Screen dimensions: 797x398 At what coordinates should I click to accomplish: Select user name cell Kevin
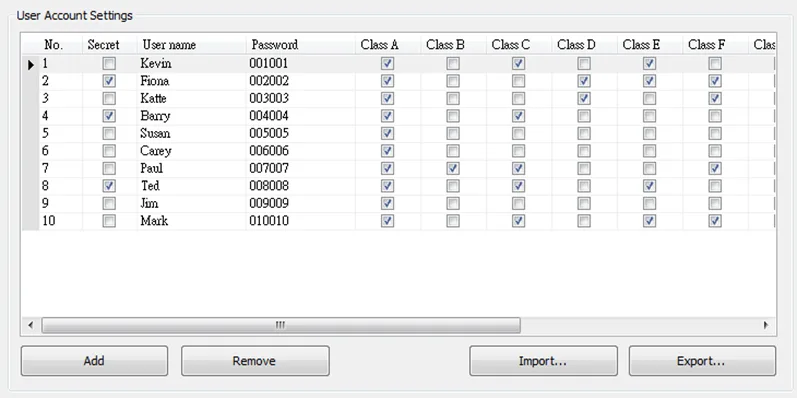point(192,64)
